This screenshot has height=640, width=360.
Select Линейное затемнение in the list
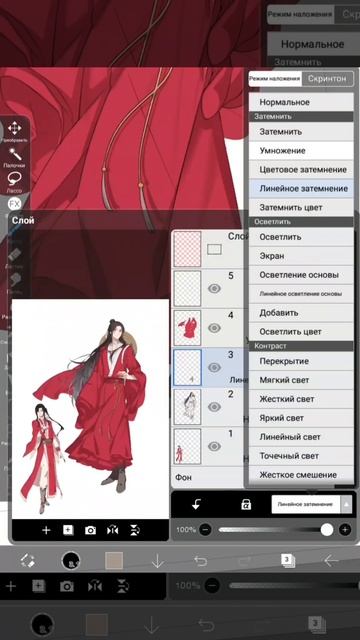pos(301,189)
